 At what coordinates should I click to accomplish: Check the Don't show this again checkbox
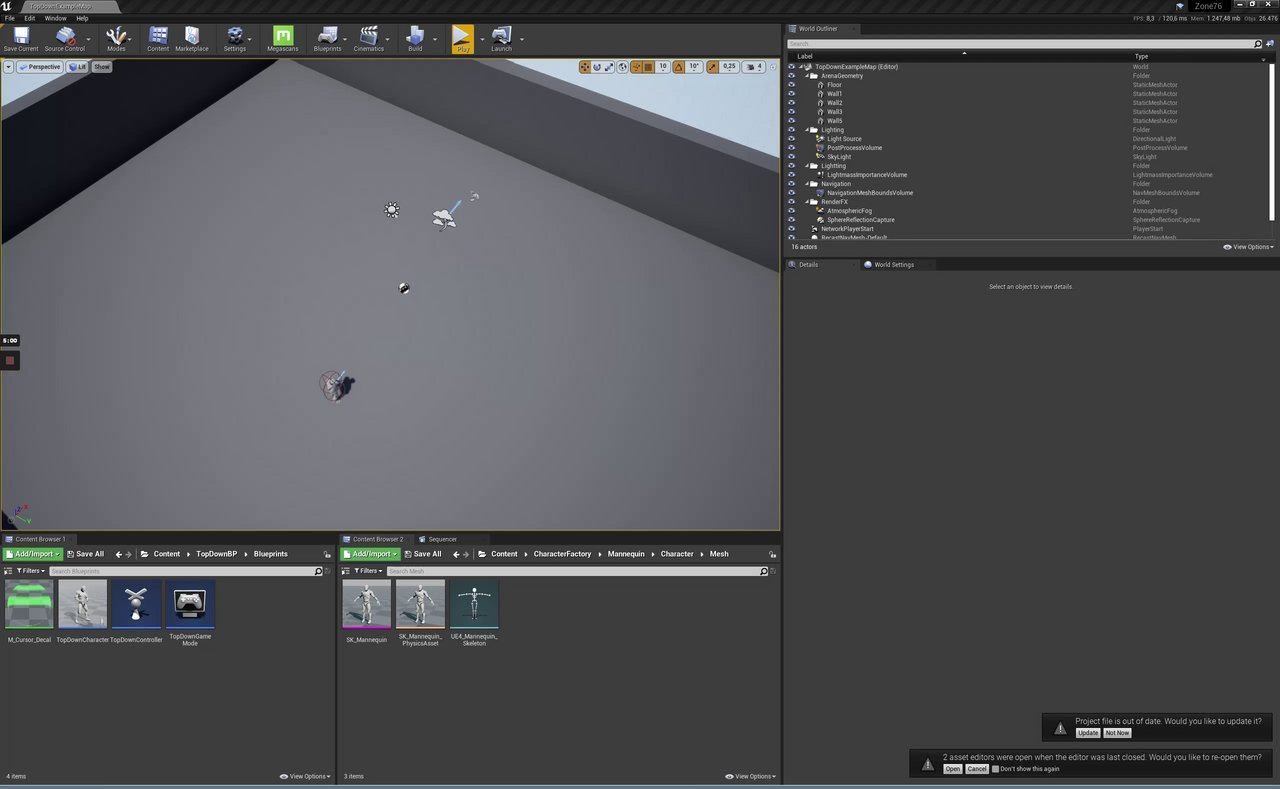[995, 769]
